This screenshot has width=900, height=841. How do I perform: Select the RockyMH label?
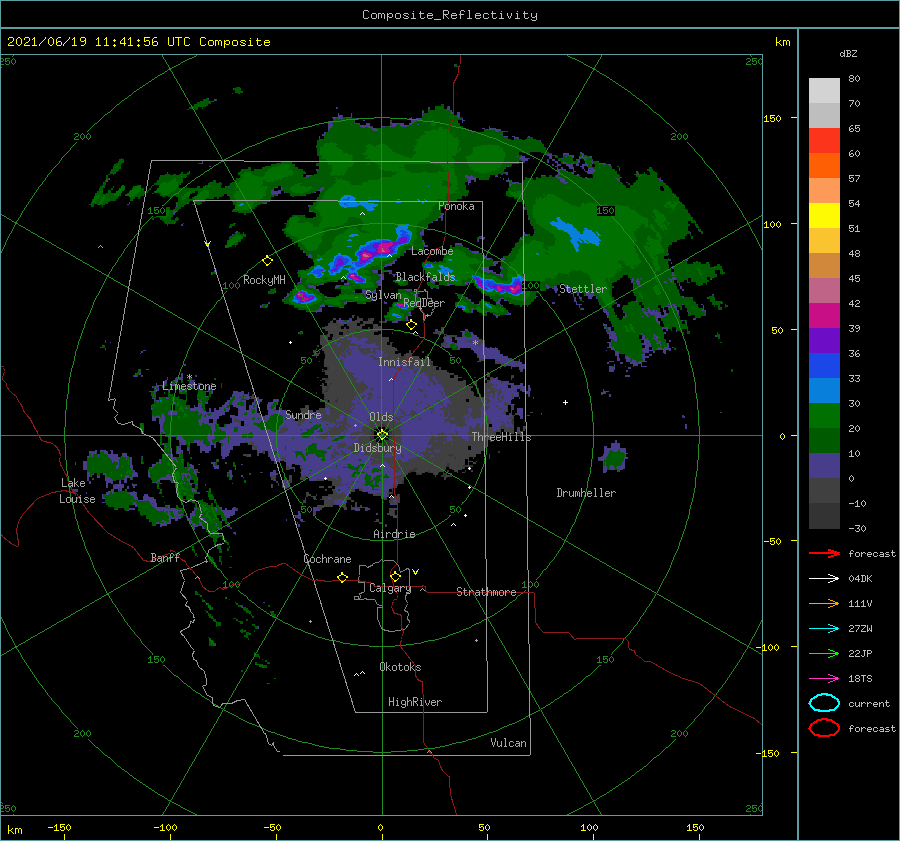(264, 280)
